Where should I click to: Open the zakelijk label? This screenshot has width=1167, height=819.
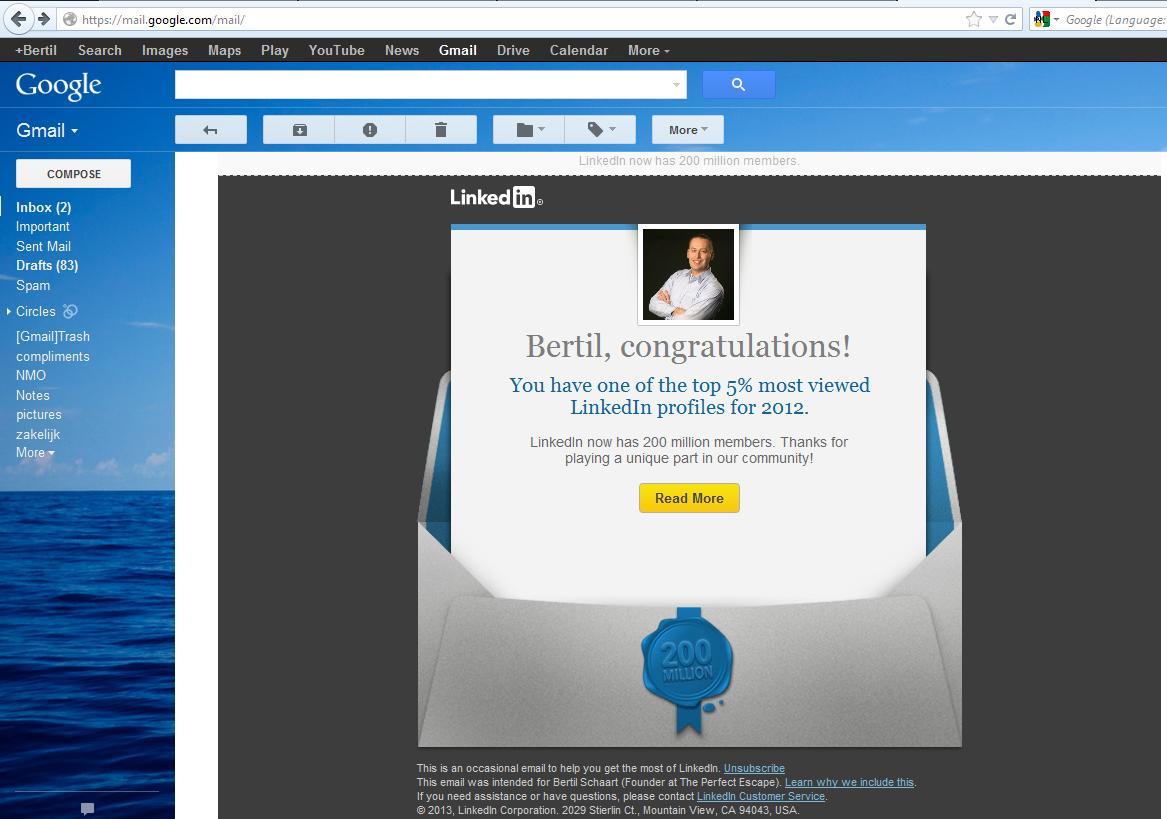38,434
